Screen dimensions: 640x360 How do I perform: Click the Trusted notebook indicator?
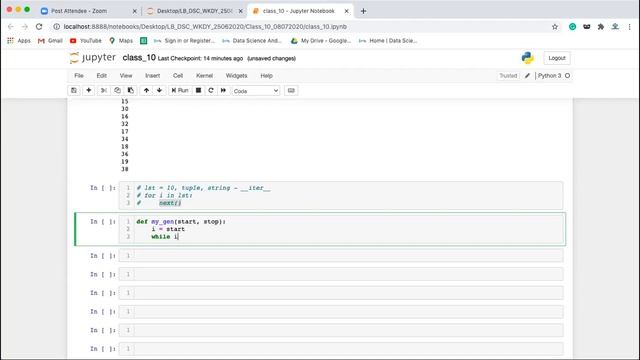(x=508, y=76)
